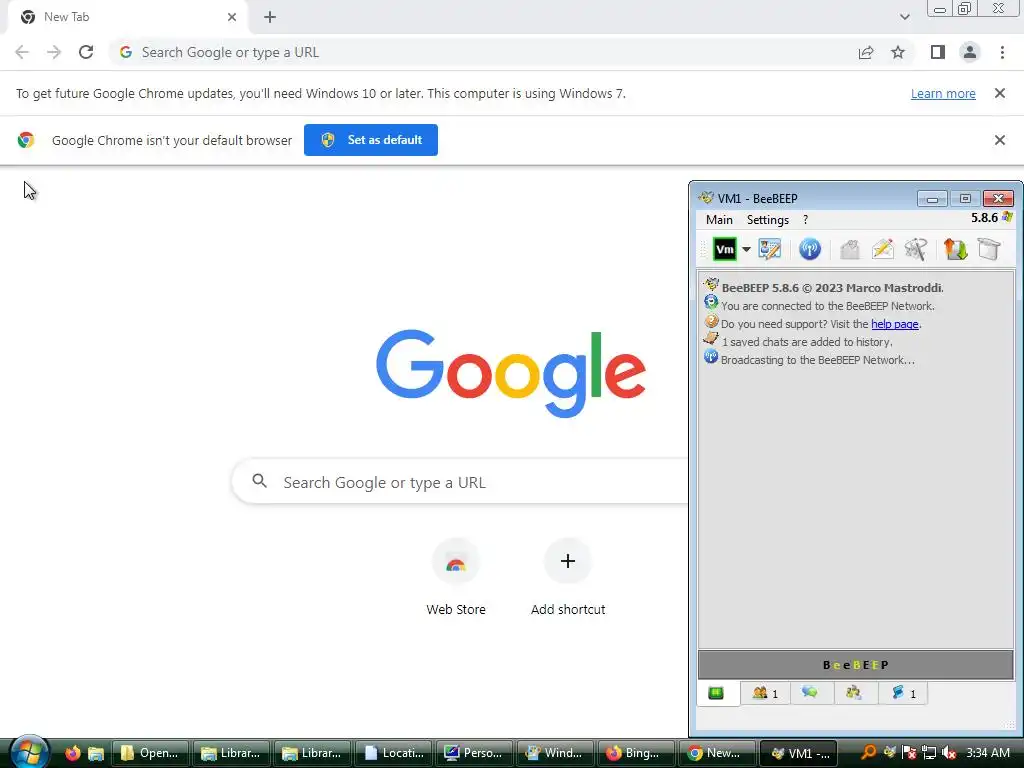Dismiss the default browser infobar
Viewport: 1024px width, 768px height.
[x=999, y=140]
